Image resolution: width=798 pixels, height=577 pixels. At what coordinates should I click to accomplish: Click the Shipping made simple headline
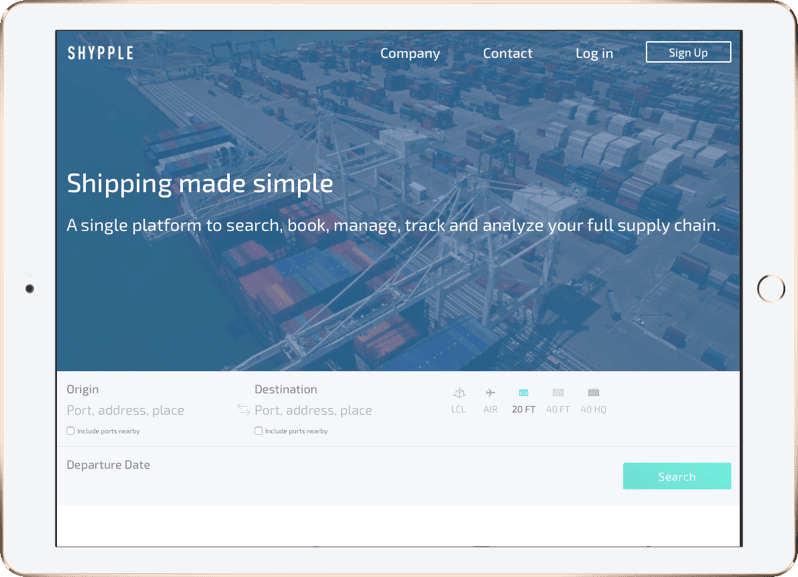point(200,184)
